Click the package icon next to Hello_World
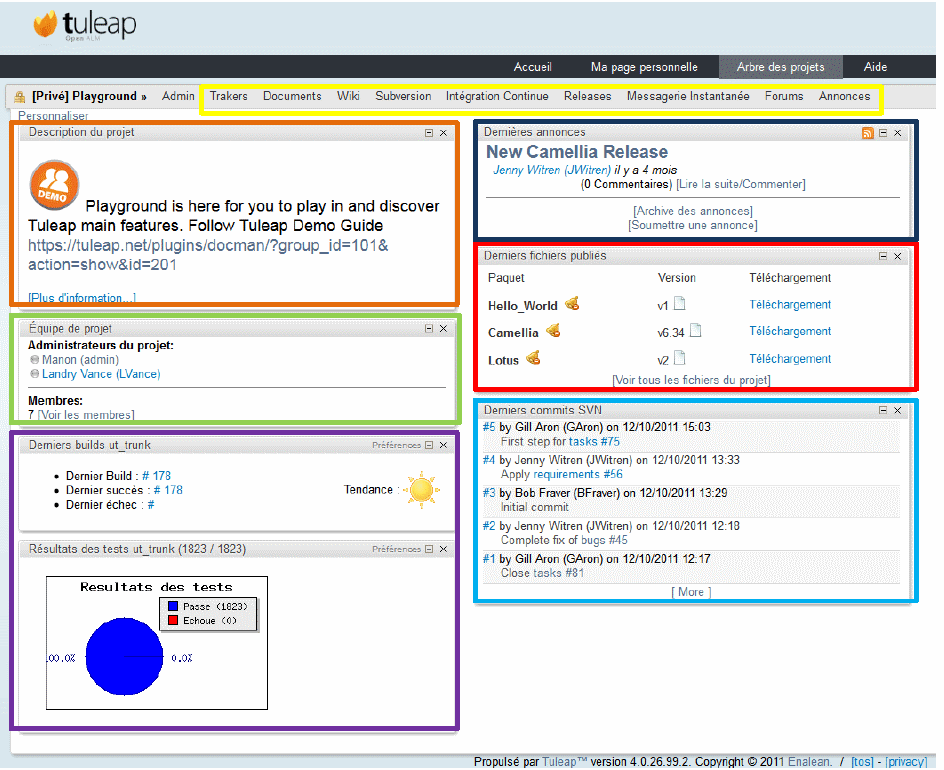Viewport: 944px width, 770px height. tap(573, 303)
